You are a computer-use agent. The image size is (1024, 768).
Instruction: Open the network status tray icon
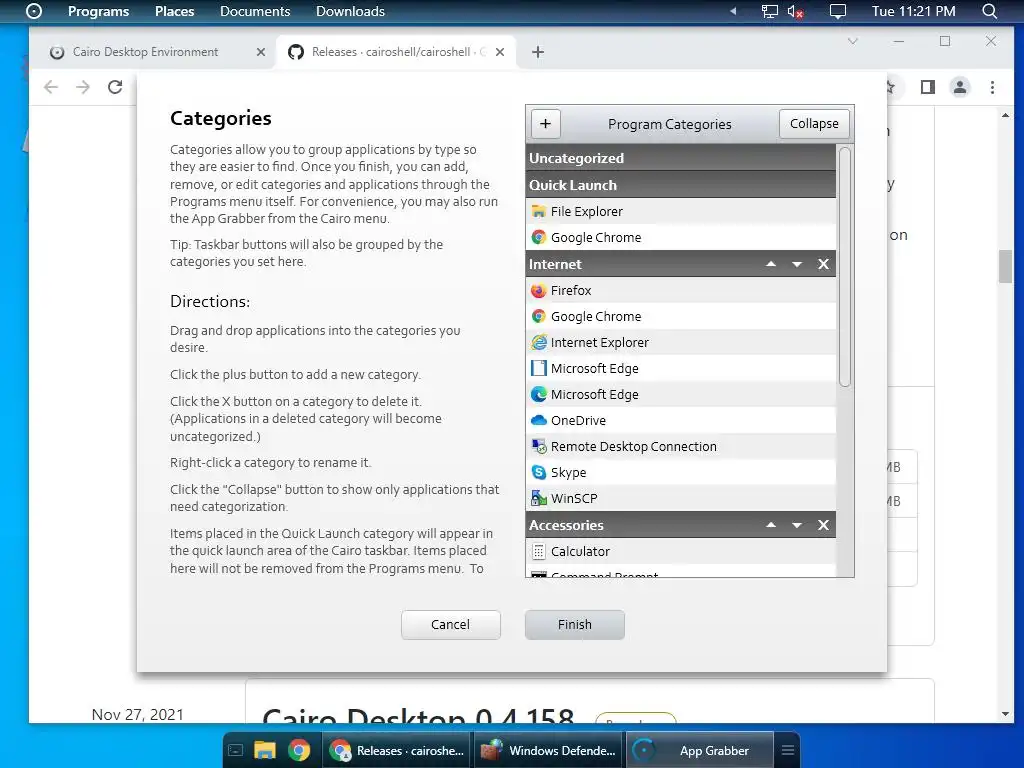click(770, 11)
